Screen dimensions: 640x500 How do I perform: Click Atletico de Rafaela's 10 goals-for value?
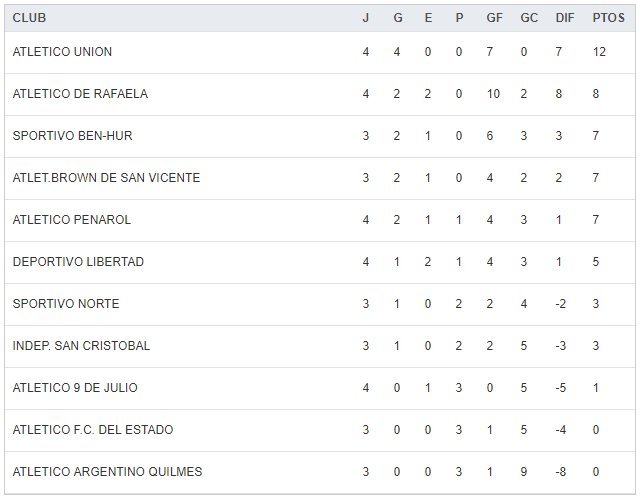pos(493,94)
